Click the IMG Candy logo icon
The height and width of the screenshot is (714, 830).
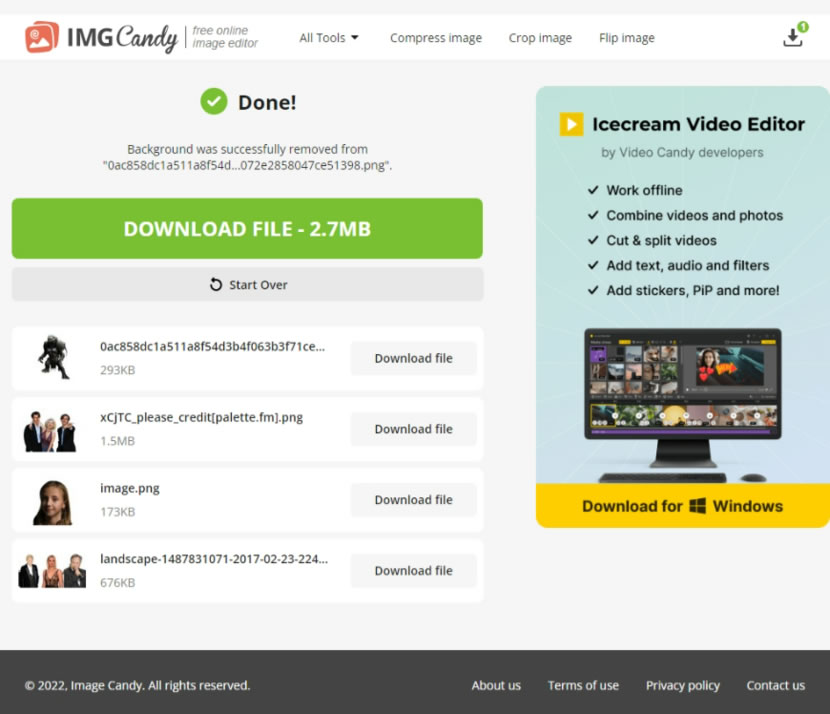tap(42, 37)
